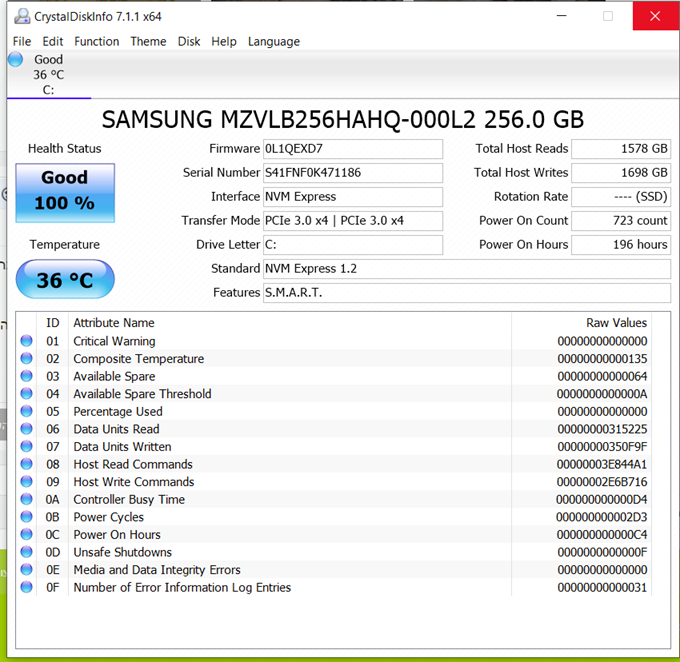Click status orb for Data Units Written row

(26, 446)
